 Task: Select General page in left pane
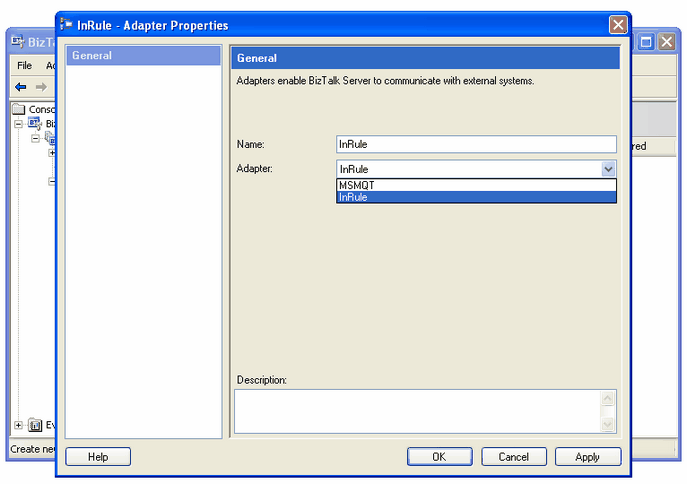[142, 56]
